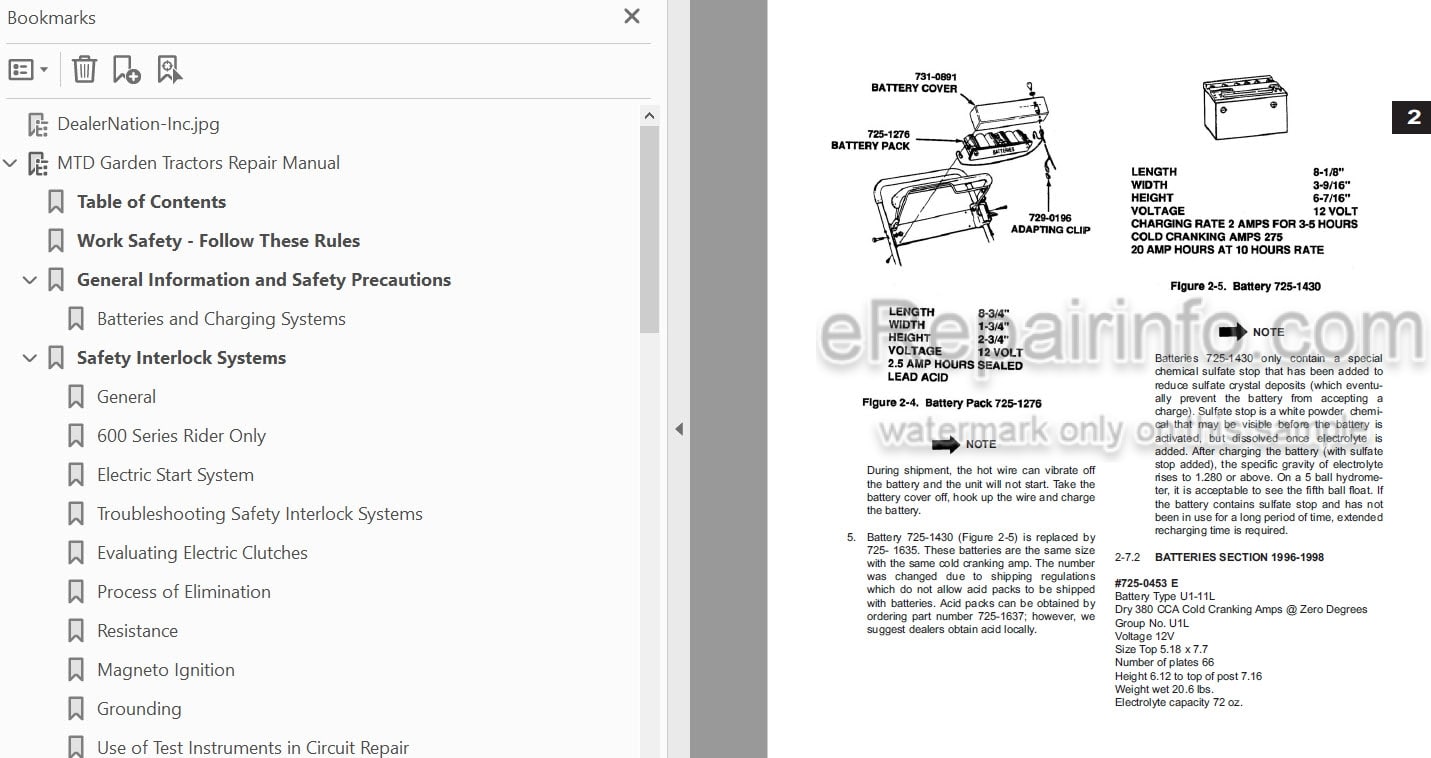The width and height of the screenshot is (1431, 758).
Task: Click the bookmark icon beside Table of Contents
Action: tap(56, 202)
